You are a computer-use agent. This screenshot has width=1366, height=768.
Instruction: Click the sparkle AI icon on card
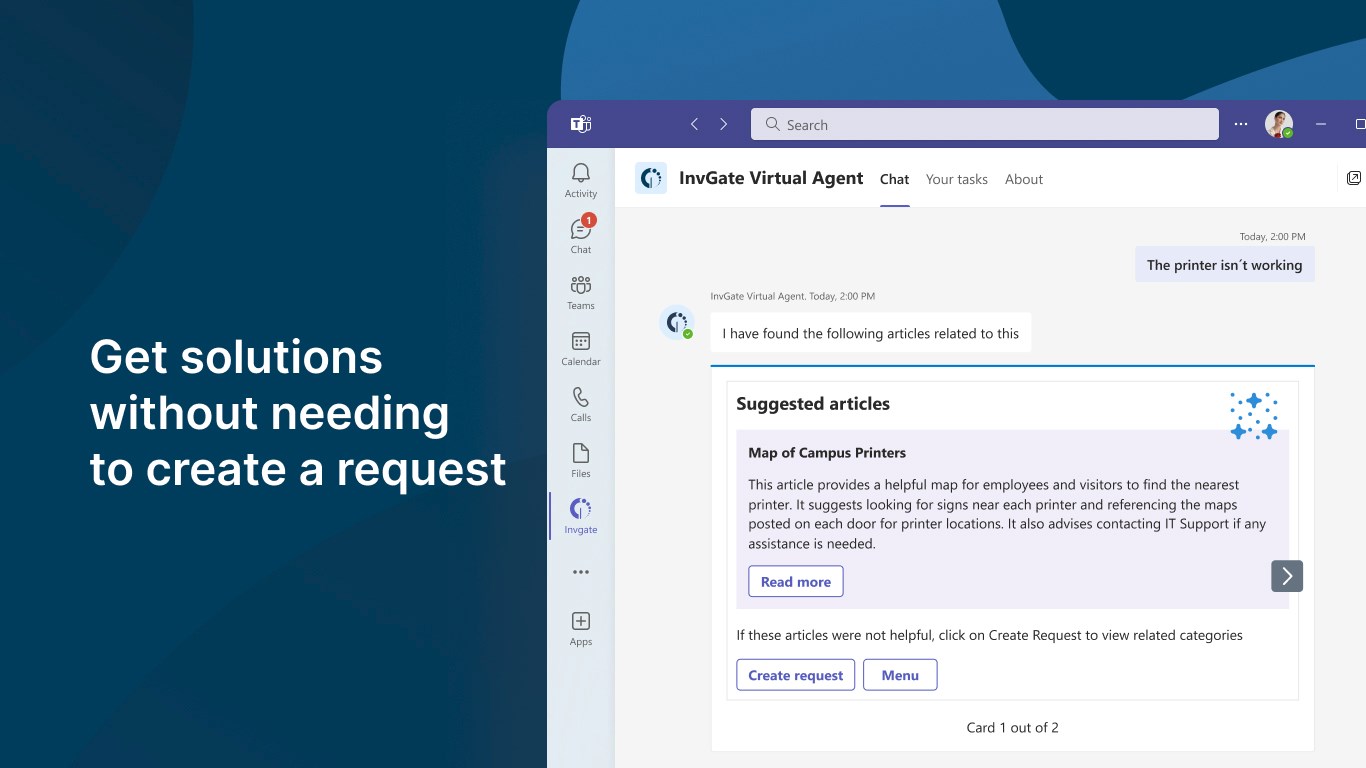point(1254,416)
